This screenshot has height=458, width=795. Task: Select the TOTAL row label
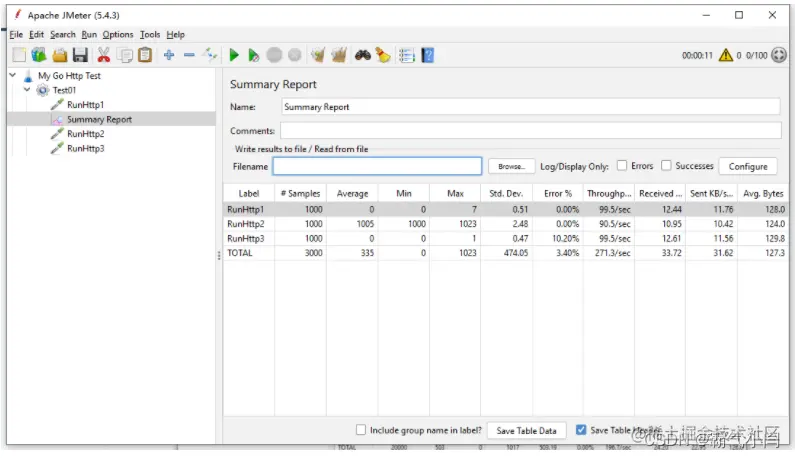point(240,253)
